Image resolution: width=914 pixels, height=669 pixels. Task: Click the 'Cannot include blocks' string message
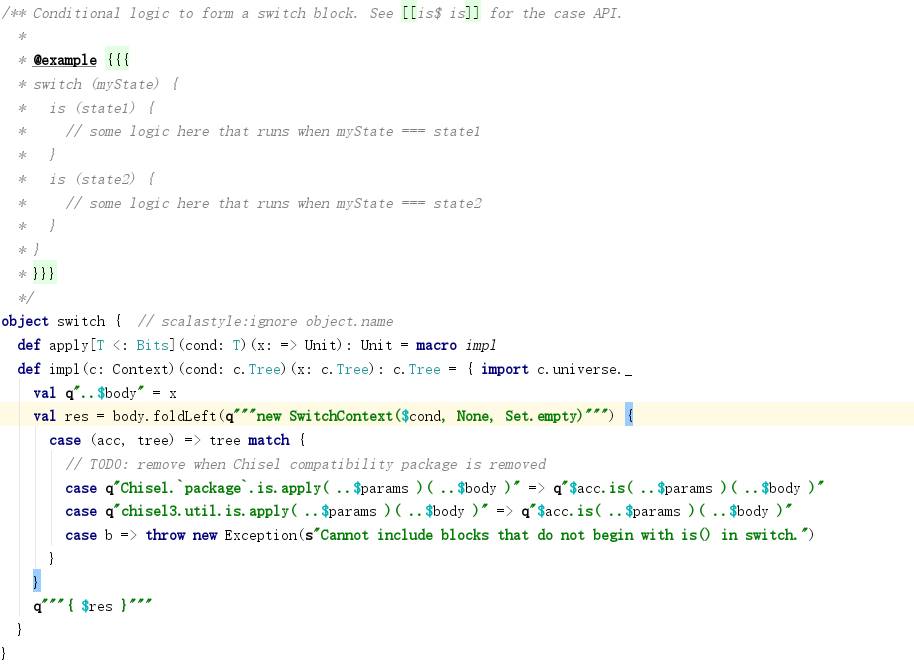click(x=559, y=535)
